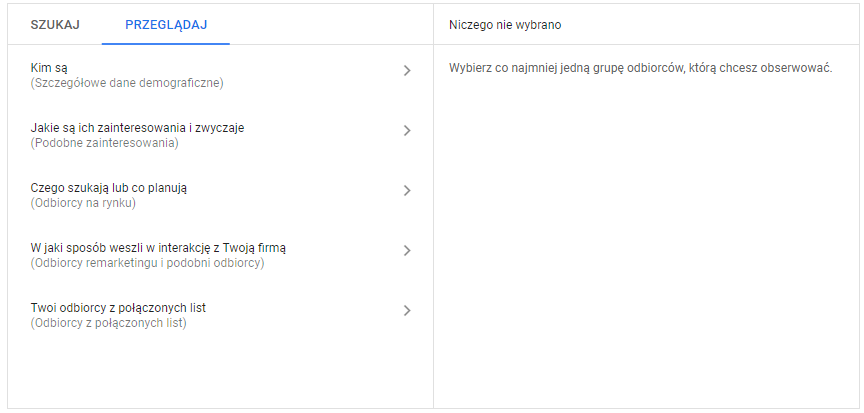Click '(Podobne zainteresowania)' subtitle

[105, 144]
